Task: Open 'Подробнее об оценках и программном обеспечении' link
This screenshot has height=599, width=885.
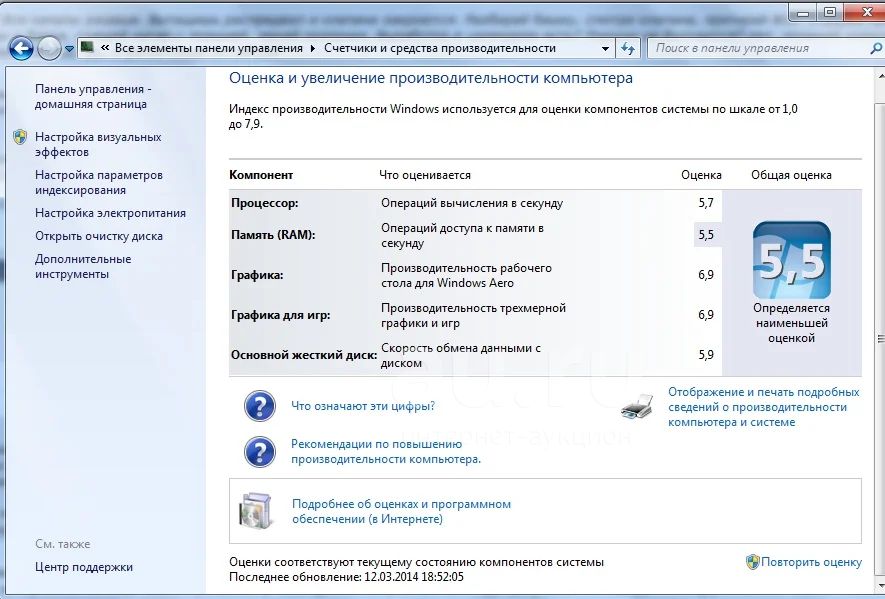Action: coord(401,511)
